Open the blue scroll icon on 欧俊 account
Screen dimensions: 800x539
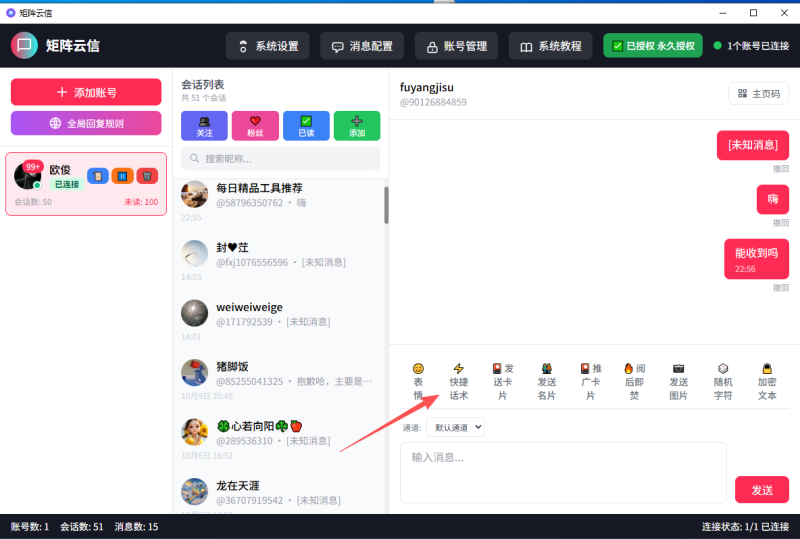point(98,176)
